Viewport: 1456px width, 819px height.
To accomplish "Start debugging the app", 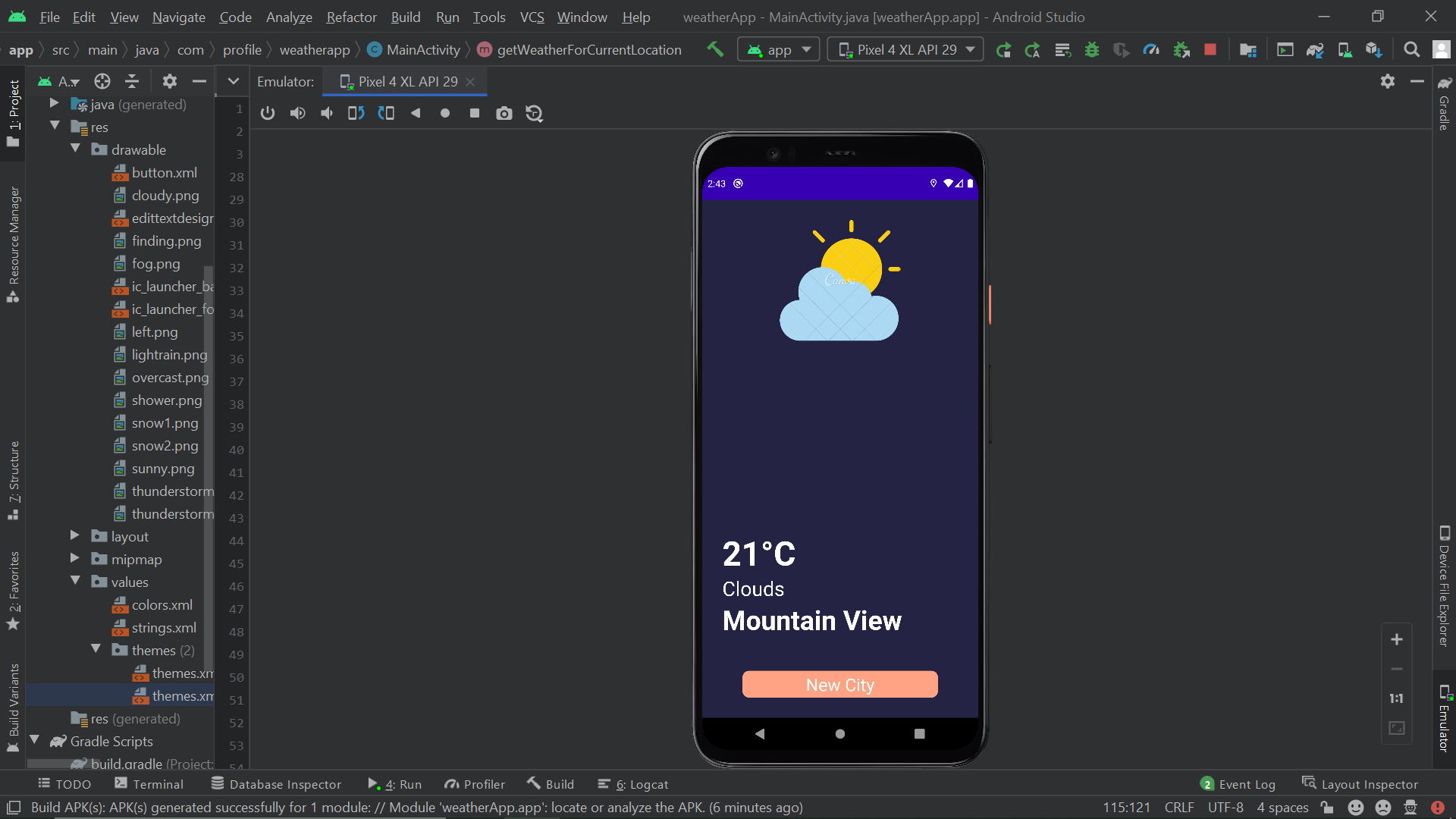I will tap(1091, 49).
